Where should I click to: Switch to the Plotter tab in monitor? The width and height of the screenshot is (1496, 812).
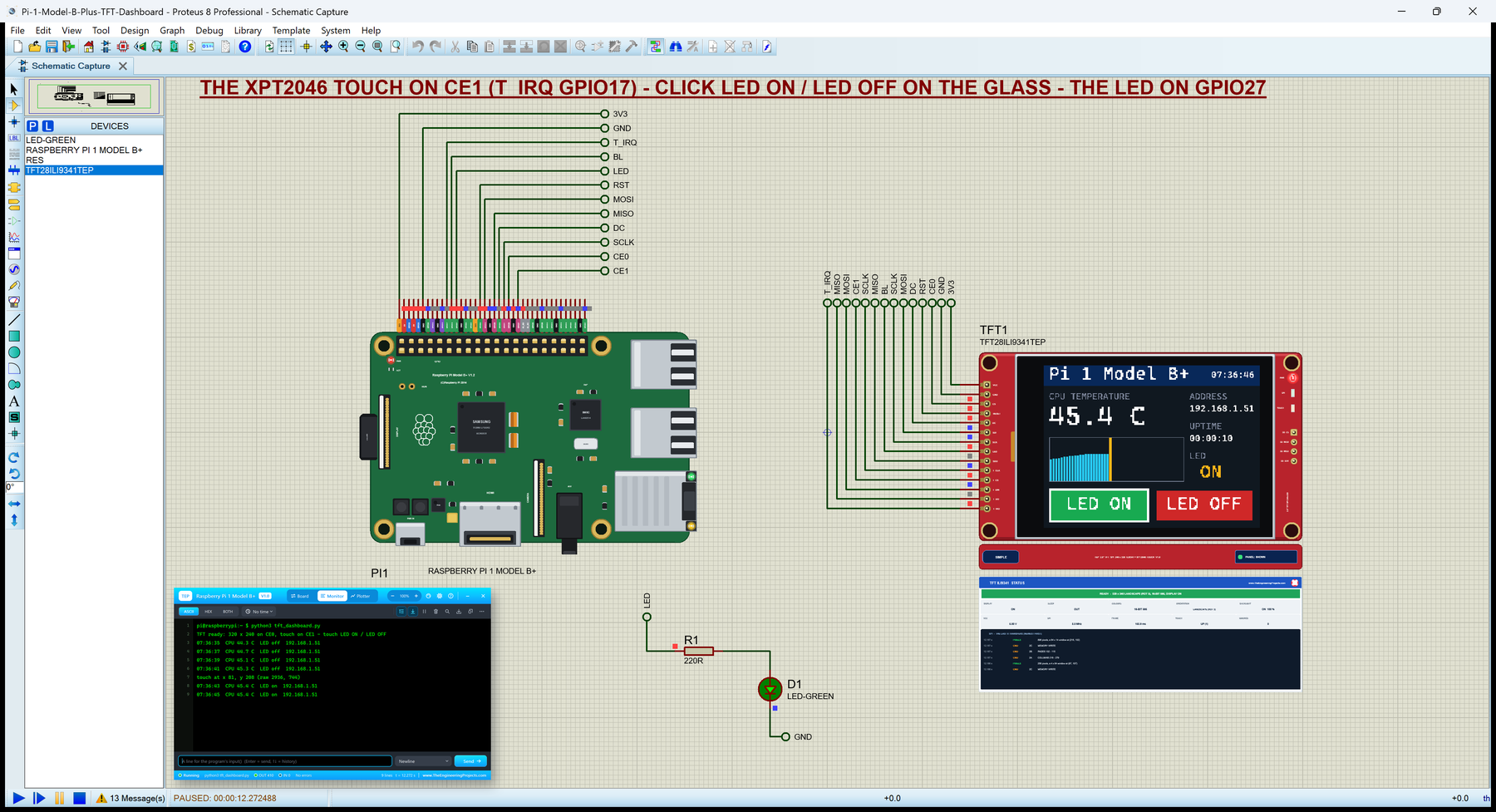(x=361, y=596)
